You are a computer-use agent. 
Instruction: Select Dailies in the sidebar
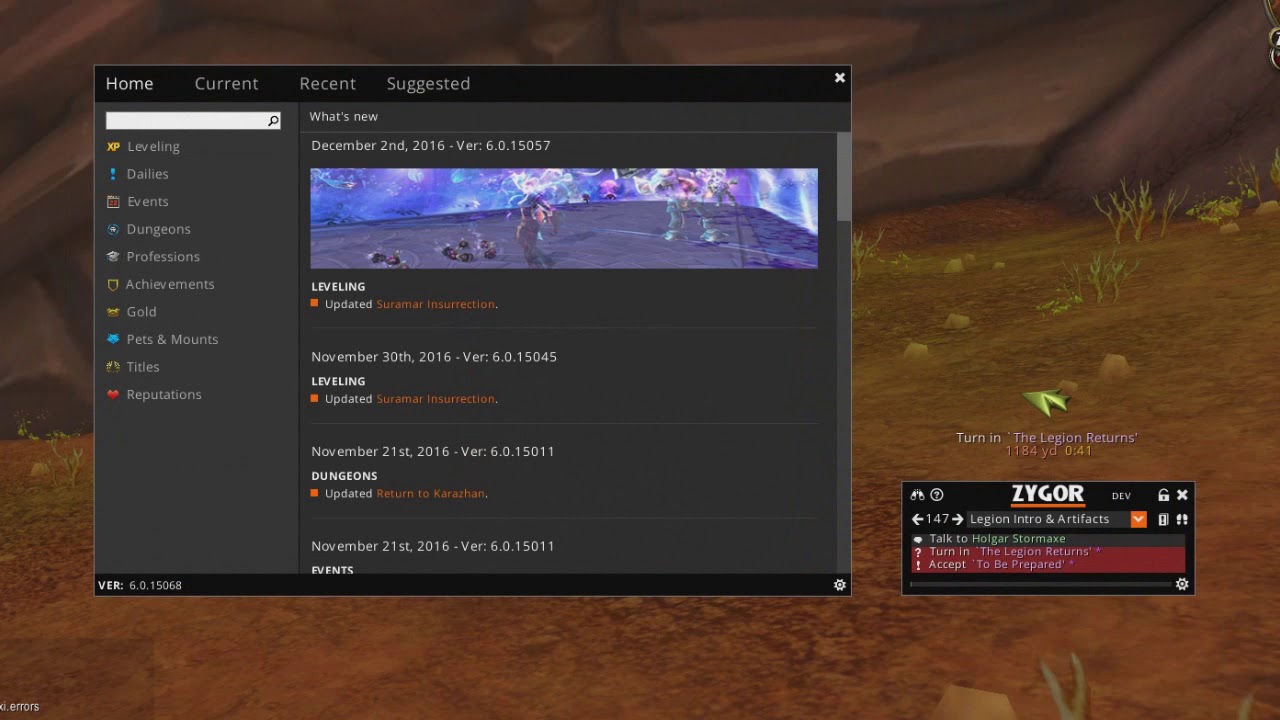click(x=147, y=174)
